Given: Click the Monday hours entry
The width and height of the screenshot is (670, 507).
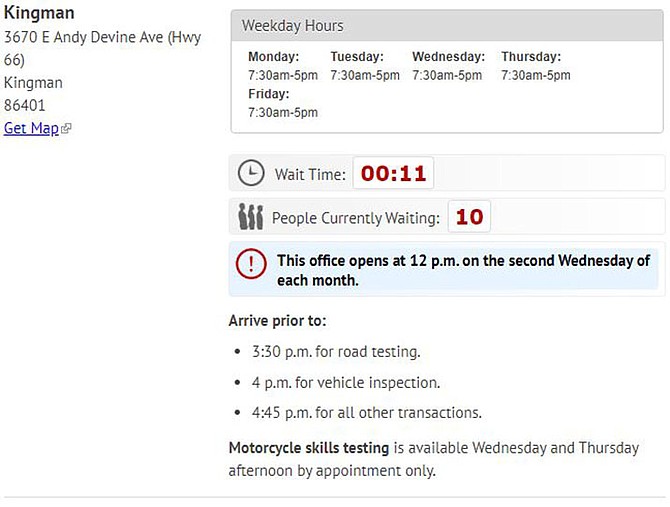Looking at the screenshot, I should pyautogui.click(x=283, y=66).
